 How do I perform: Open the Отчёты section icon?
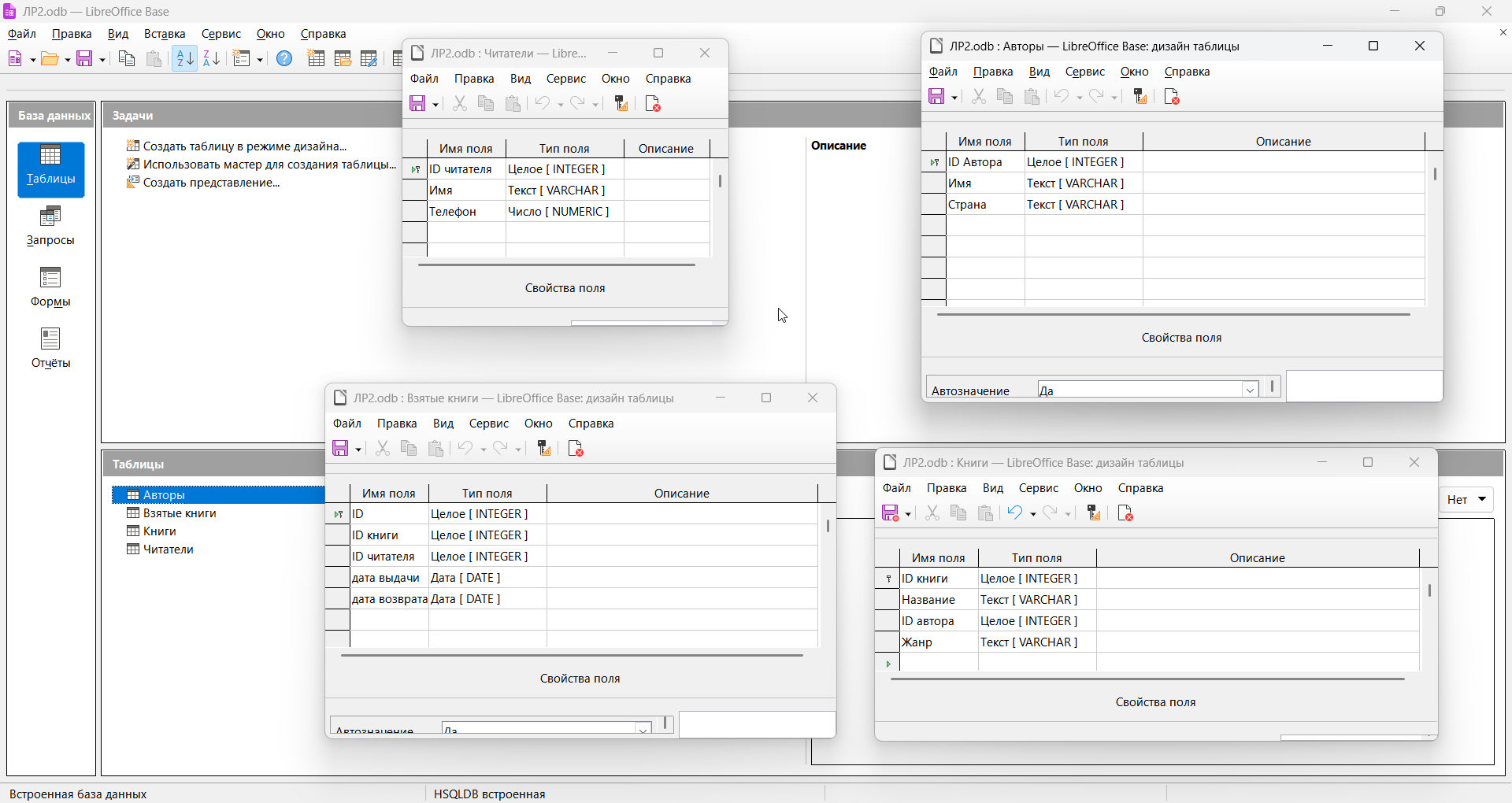click(x=51, y=349)
